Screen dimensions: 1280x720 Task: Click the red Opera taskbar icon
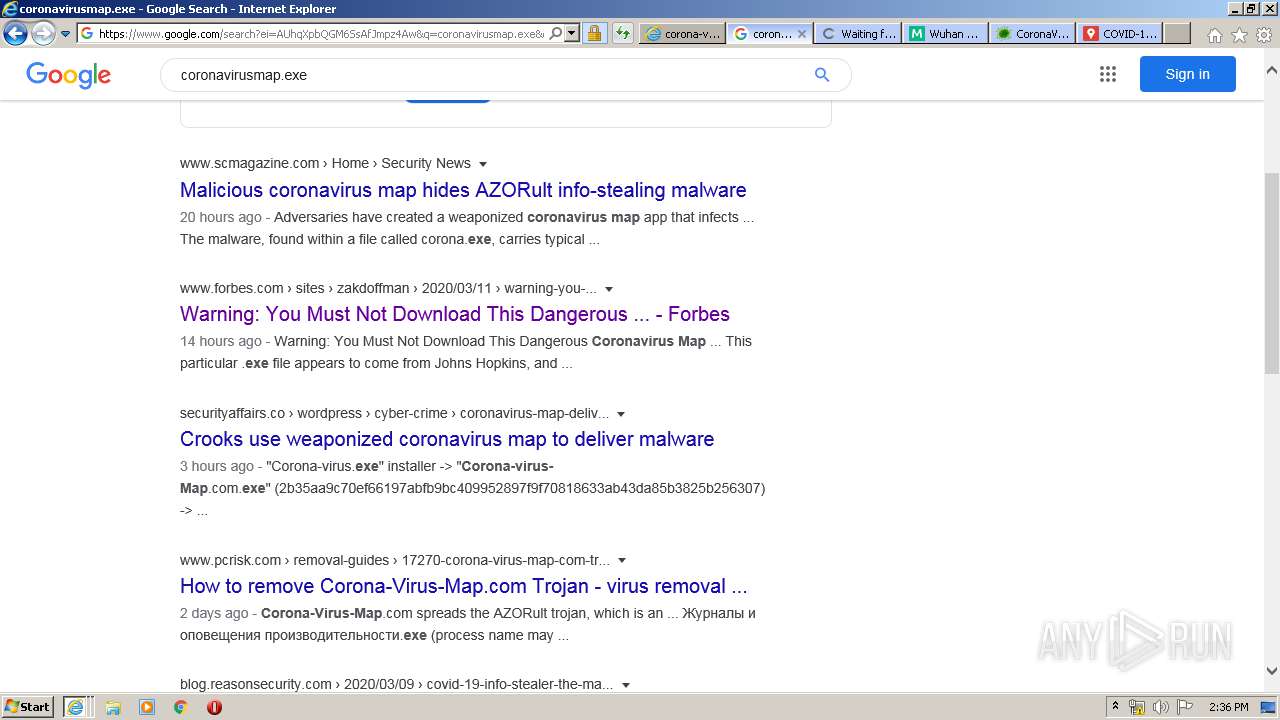[214, 707]
